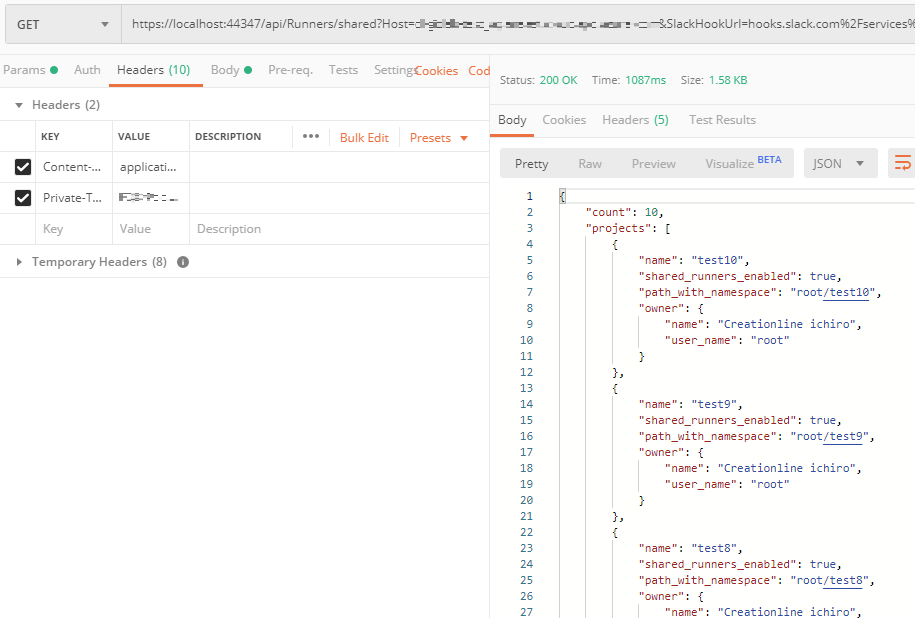
Task: Click the "projects" key in JSON
Action: coord(618,228)
